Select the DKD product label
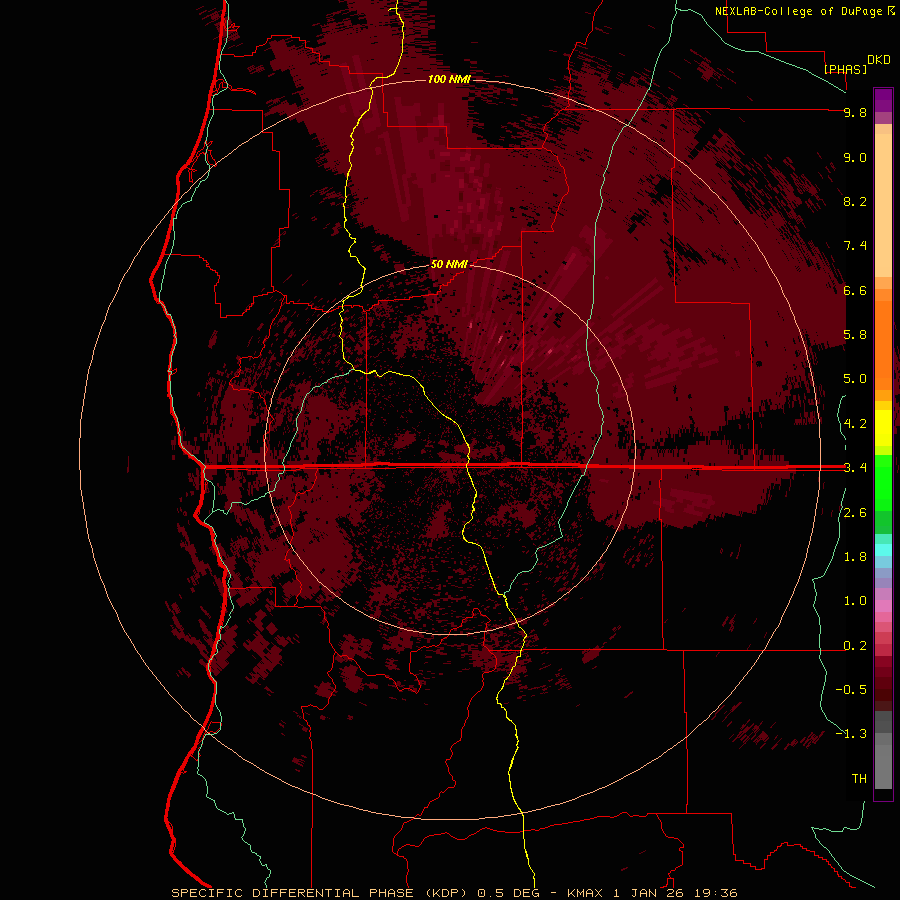 click(879, 60)
